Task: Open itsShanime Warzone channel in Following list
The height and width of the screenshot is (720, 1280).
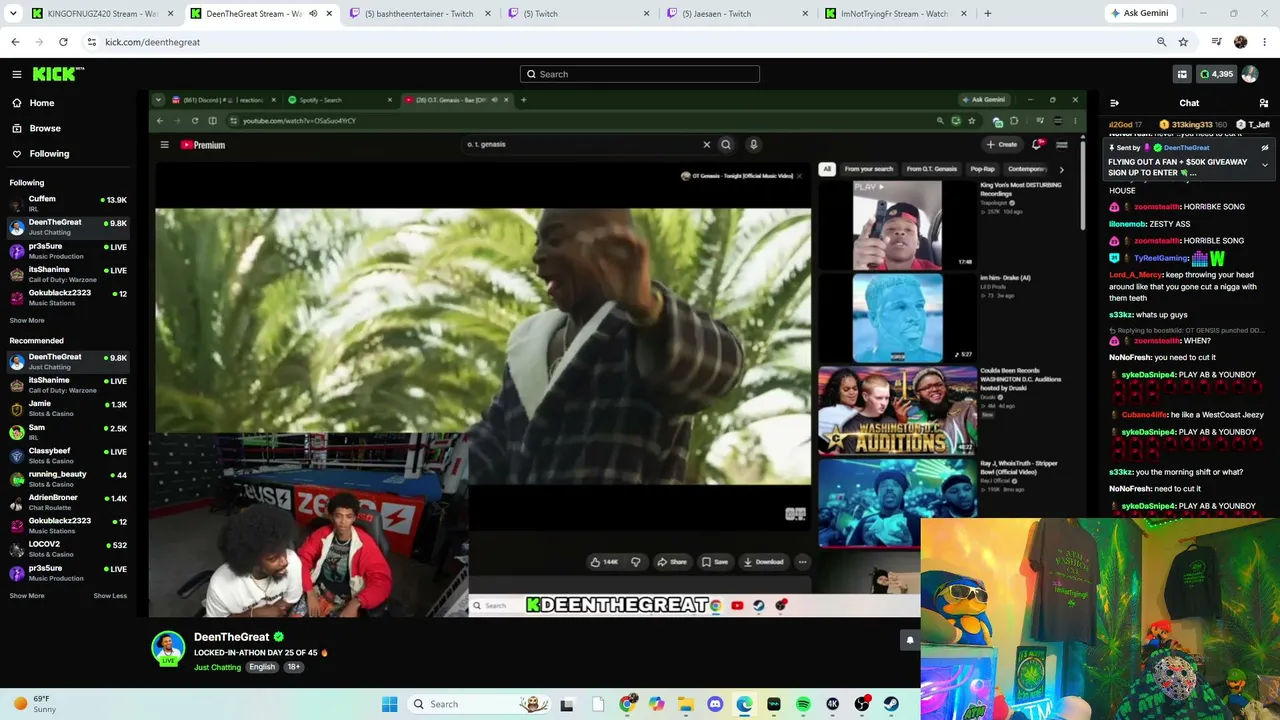Action: tap(68, 274)
